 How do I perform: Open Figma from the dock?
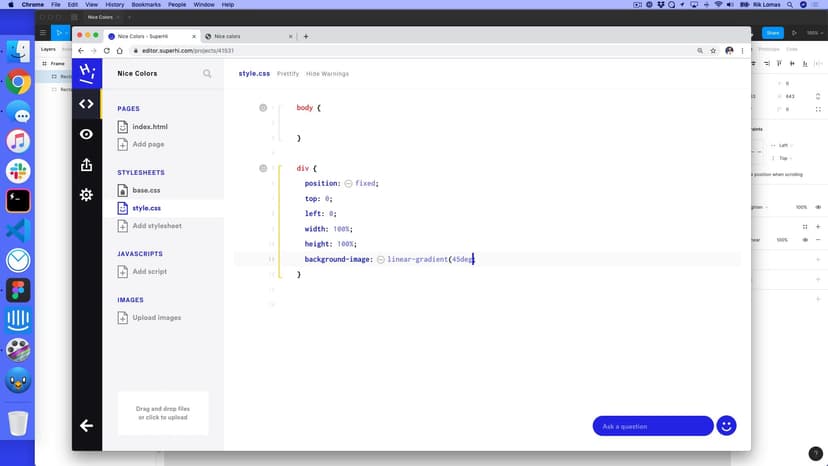(18, 290)
